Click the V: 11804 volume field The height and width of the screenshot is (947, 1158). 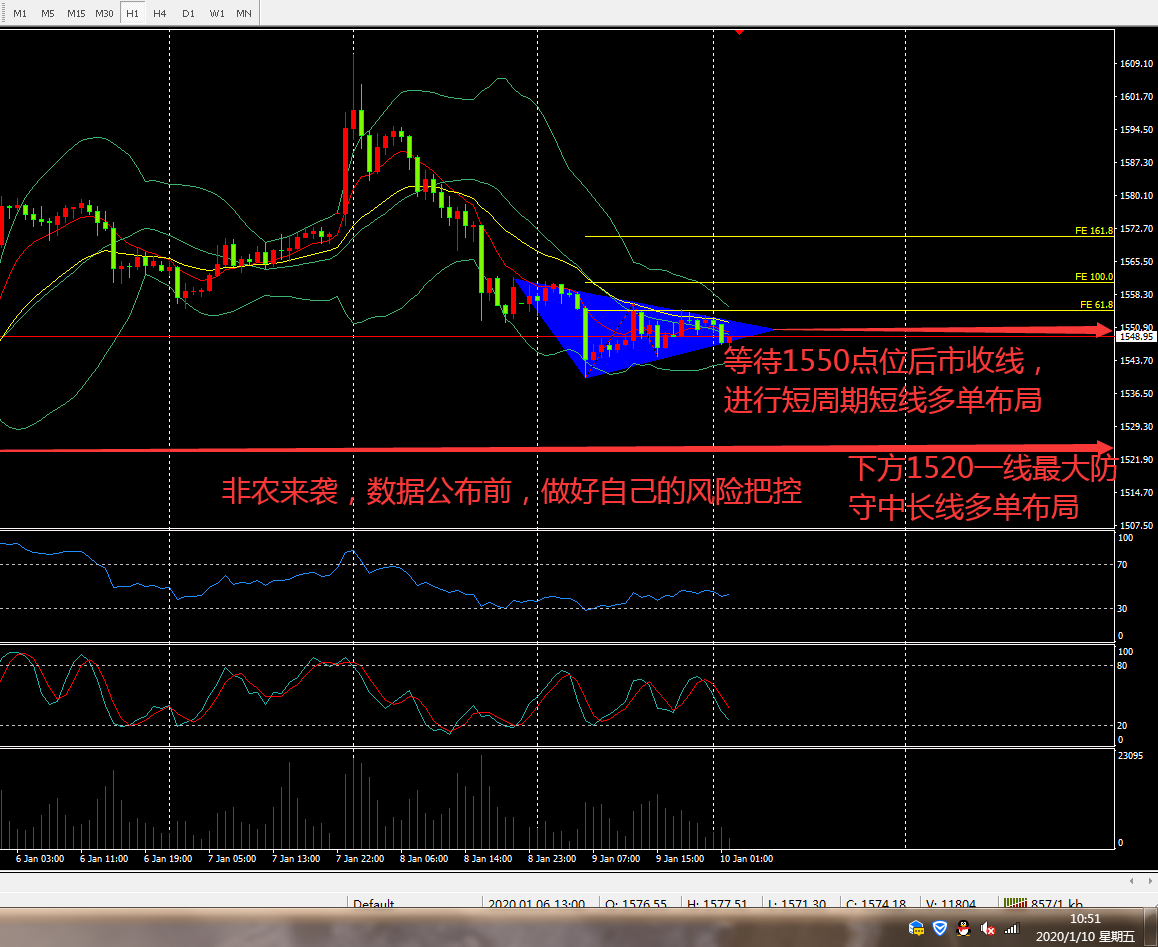pyautogui.click(x=950, y=903)
